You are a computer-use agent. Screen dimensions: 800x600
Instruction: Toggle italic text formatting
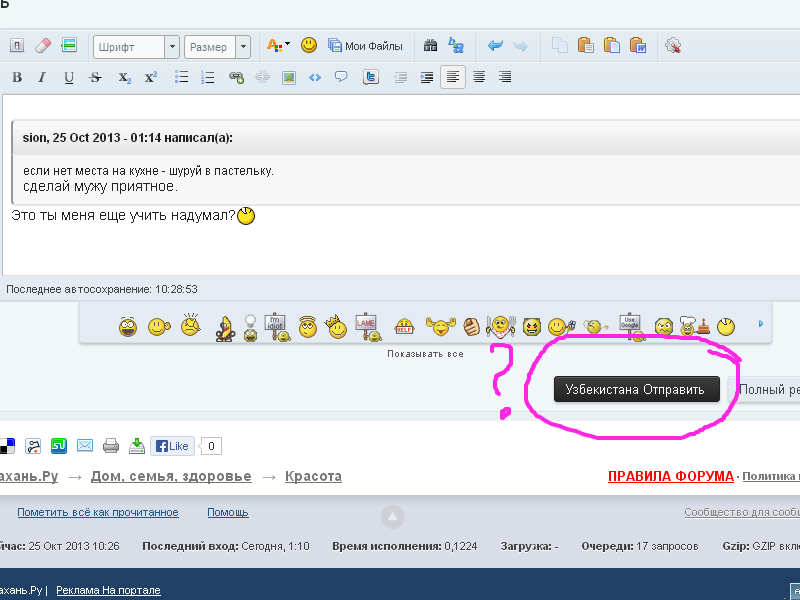pos(42,77)
